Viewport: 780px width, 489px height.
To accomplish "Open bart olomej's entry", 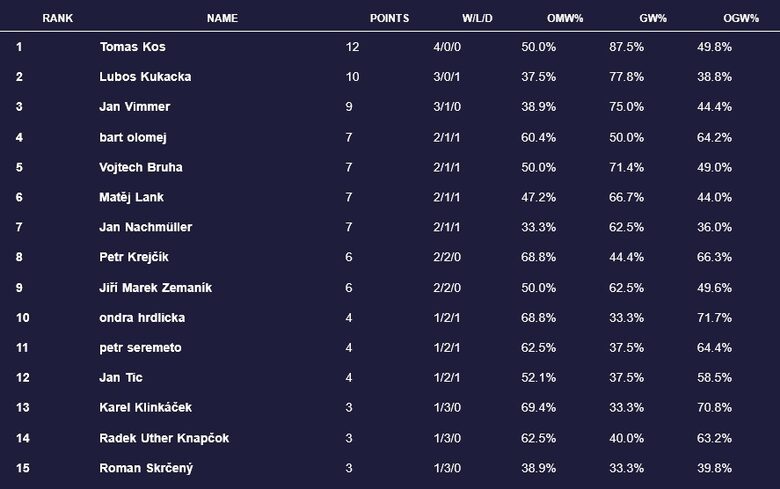I will pos(134,137).
